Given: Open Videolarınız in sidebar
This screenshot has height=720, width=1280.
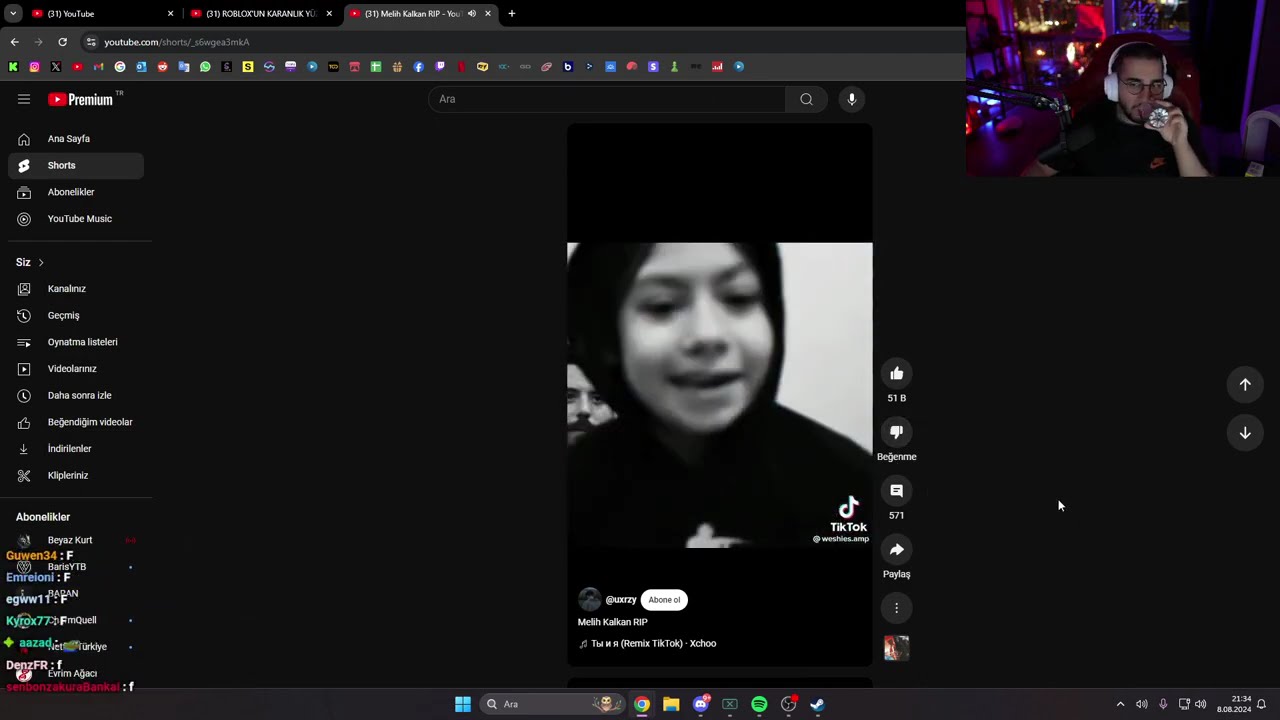Looking at the screenshot, I should tap(76, 369).
